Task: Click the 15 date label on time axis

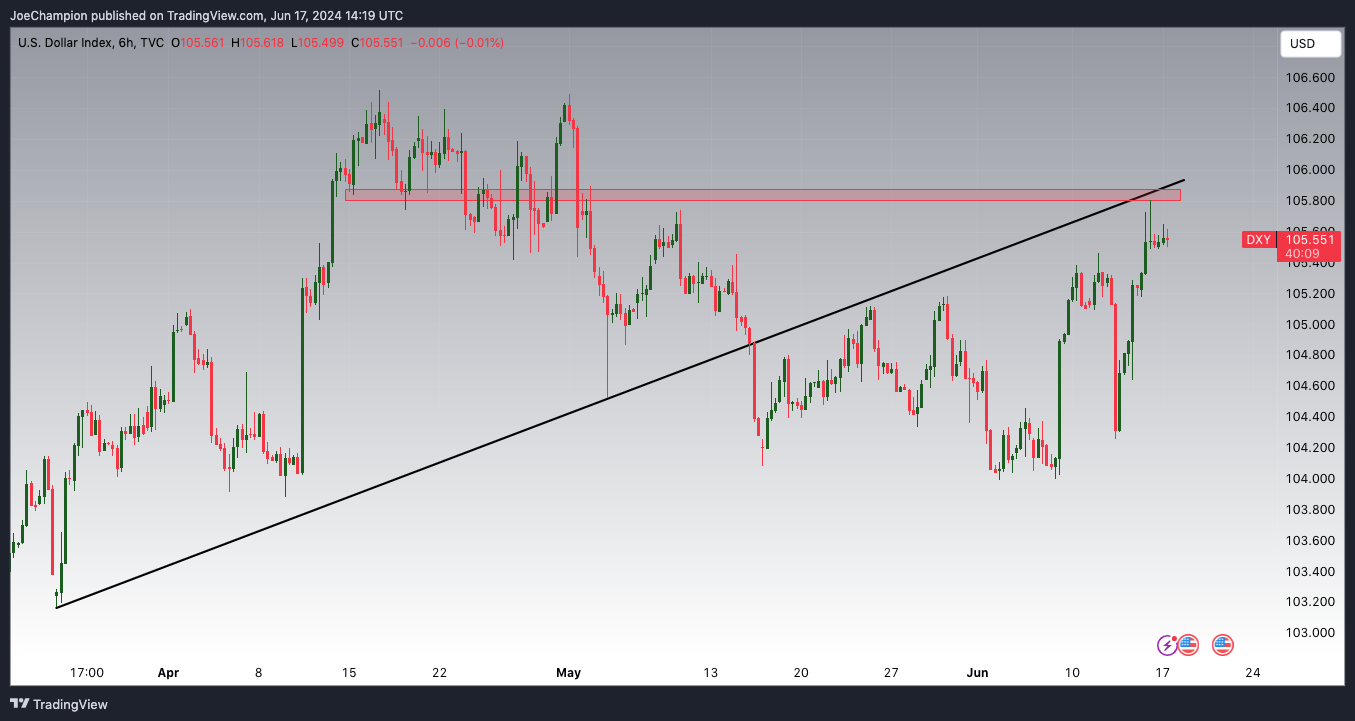Action: [x=349, y=673]
